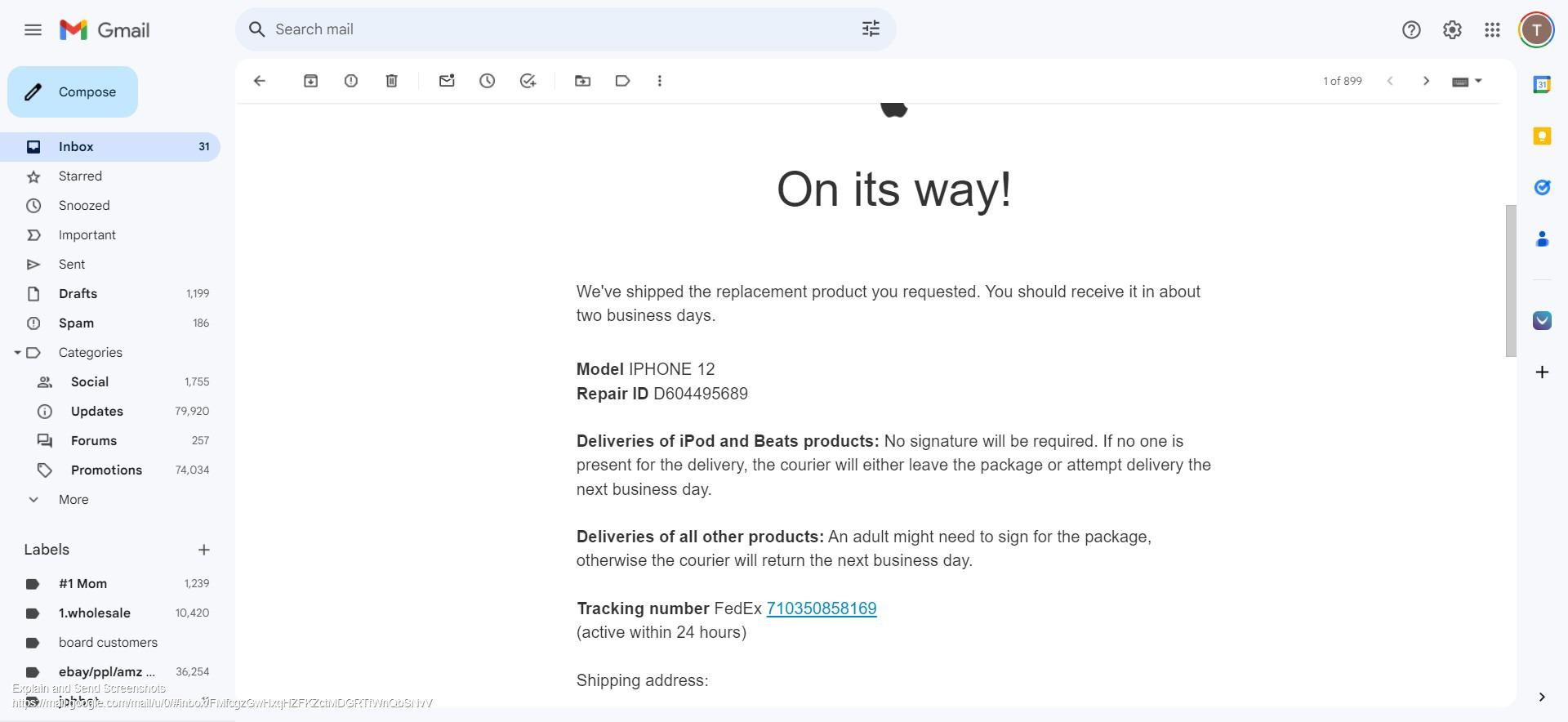Go to the Starred folder
The image size is (1568, 722).
(80, 176)
